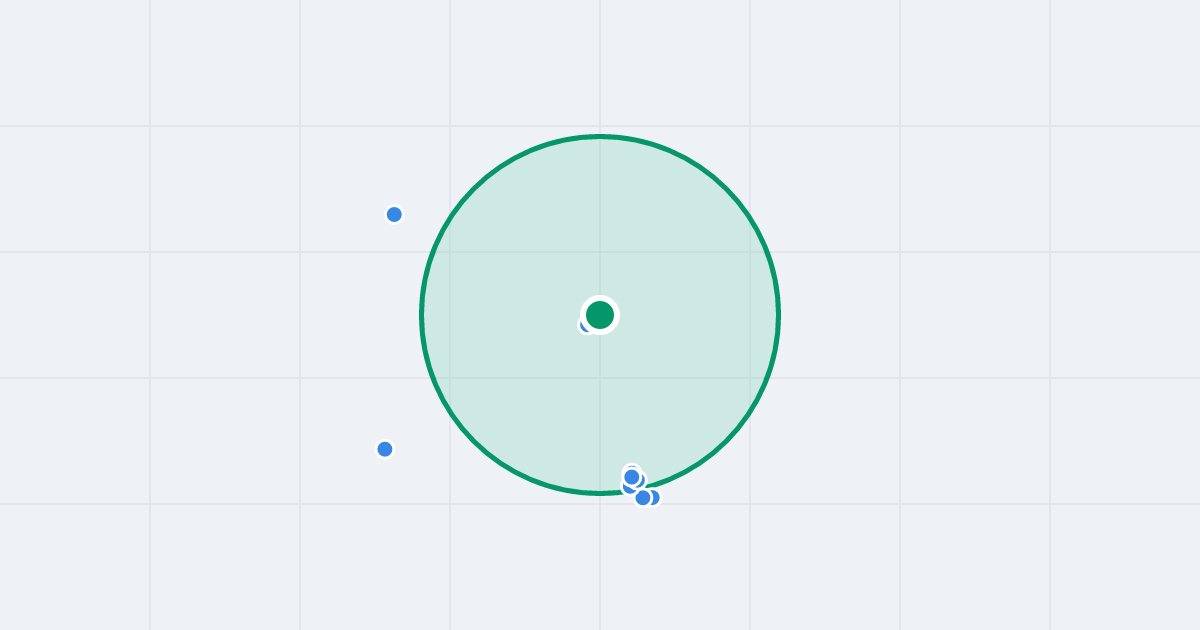Click the front blue dot just outside the circle's bottom edge

643,497
